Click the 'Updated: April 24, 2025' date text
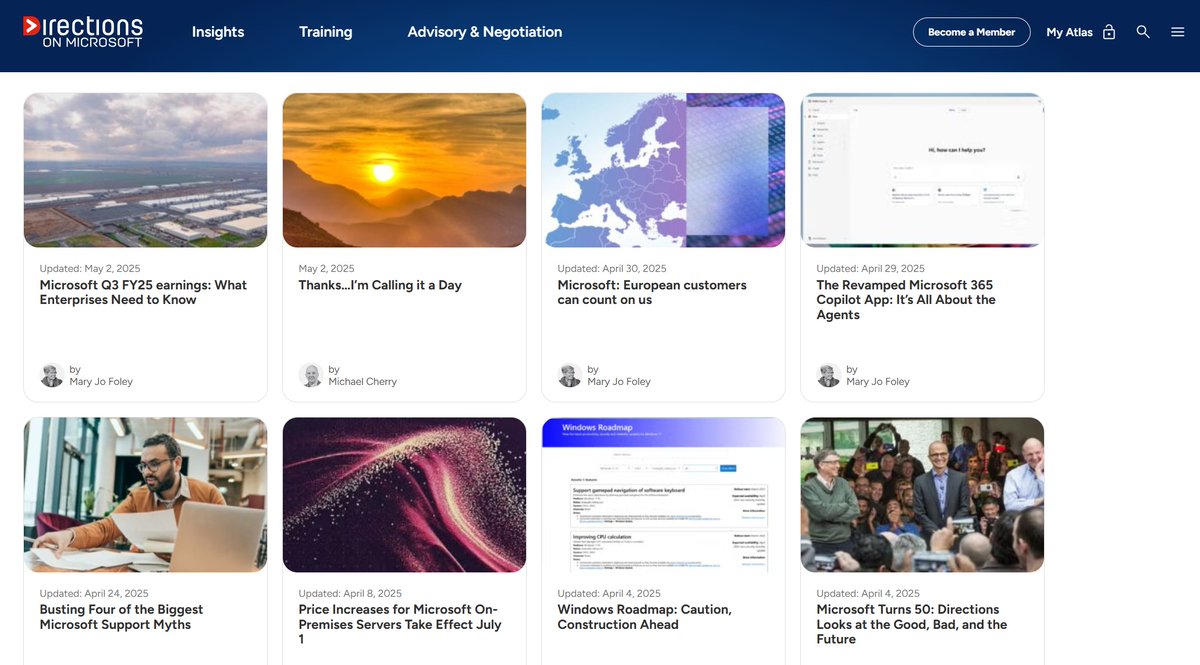The image size is (1200, 665). coord(94,594)
